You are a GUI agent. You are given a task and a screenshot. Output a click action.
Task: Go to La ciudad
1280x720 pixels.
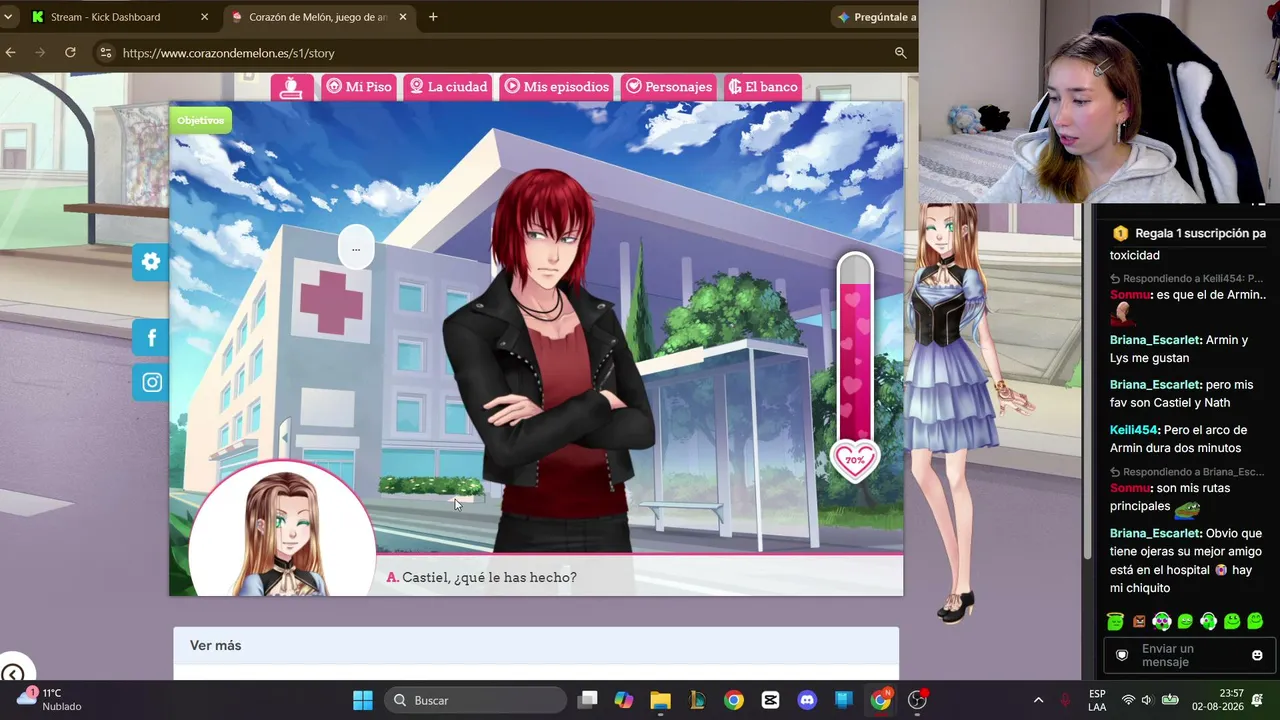coord(448,87)
